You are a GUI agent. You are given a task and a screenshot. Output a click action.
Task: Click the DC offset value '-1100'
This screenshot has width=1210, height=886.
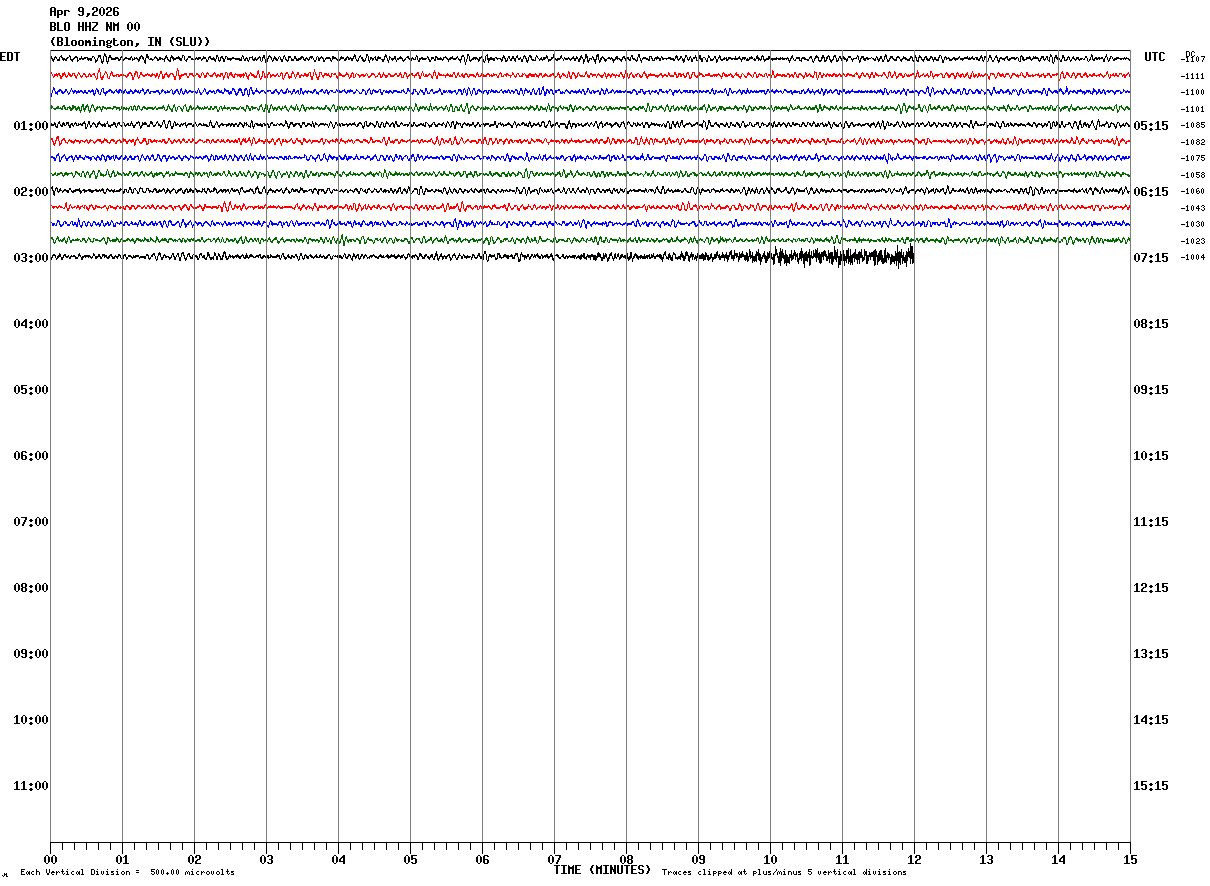1193,92
